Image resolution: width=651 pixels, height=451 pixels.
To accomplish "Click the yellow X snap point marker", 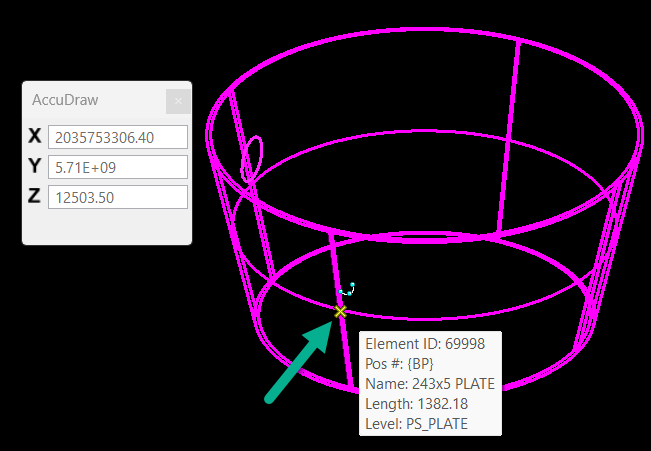I will [340, 311].
